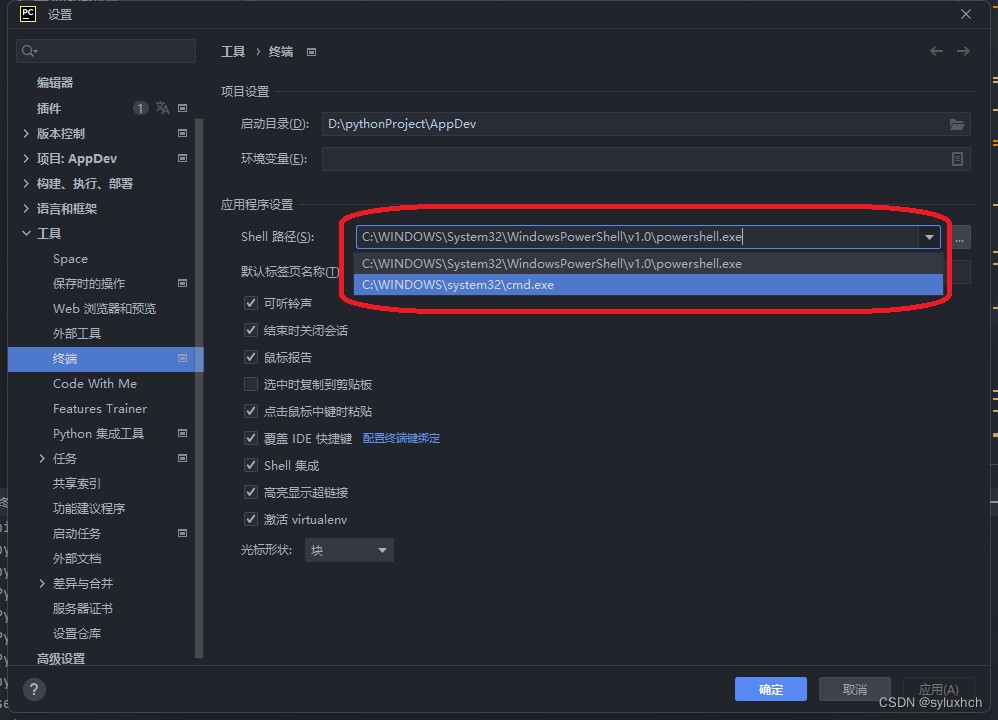The height and width of the screenshot is (720, 998).
Task: Click the PyCharm logo in title bar
Action: click(28, 14)
